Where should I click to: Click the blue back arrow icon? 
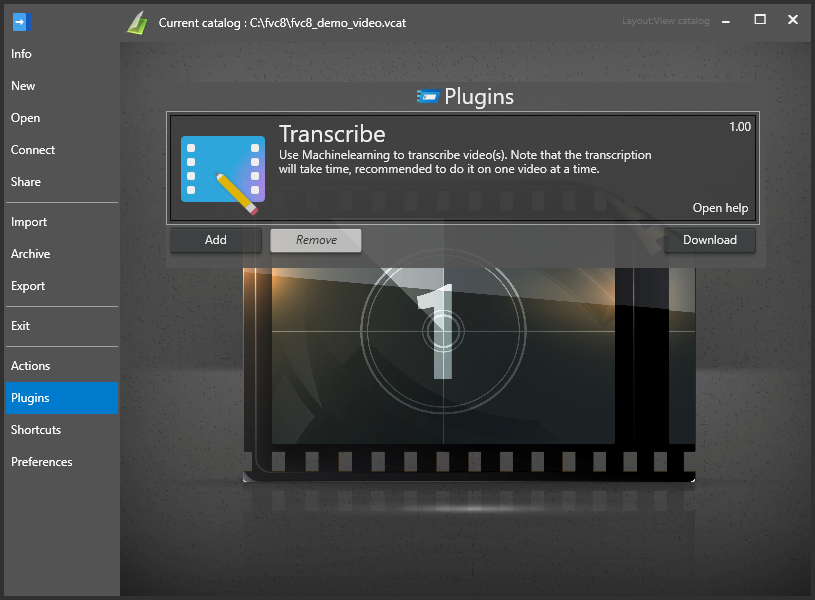coord(21,21)
